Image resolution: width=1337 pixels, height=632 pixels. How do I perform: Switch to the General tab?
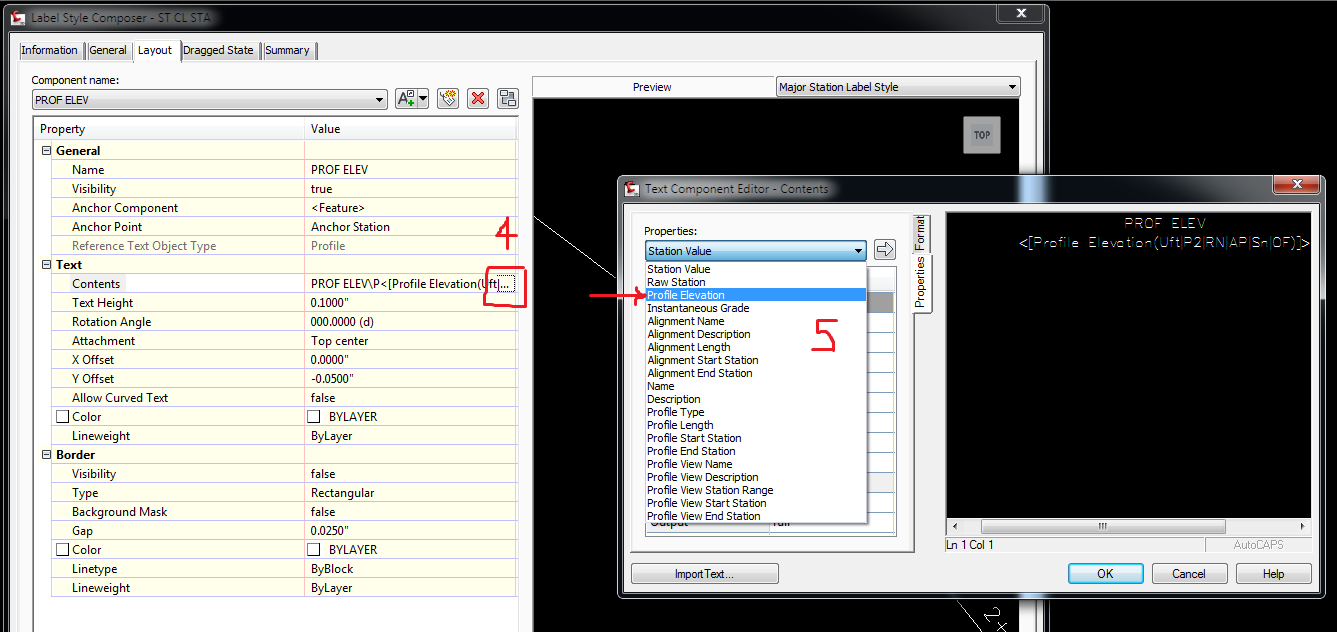pos(108,50)
